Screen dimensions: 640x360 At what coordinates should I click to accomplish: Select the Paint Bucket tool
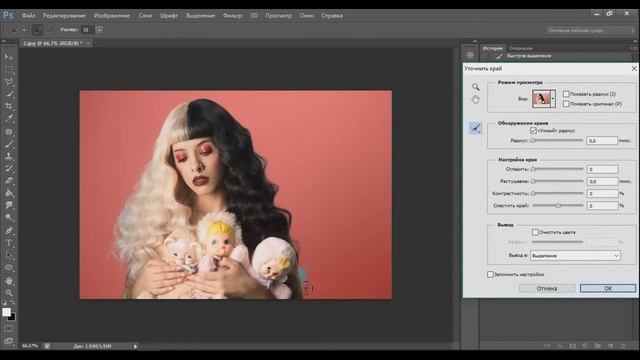9,193
